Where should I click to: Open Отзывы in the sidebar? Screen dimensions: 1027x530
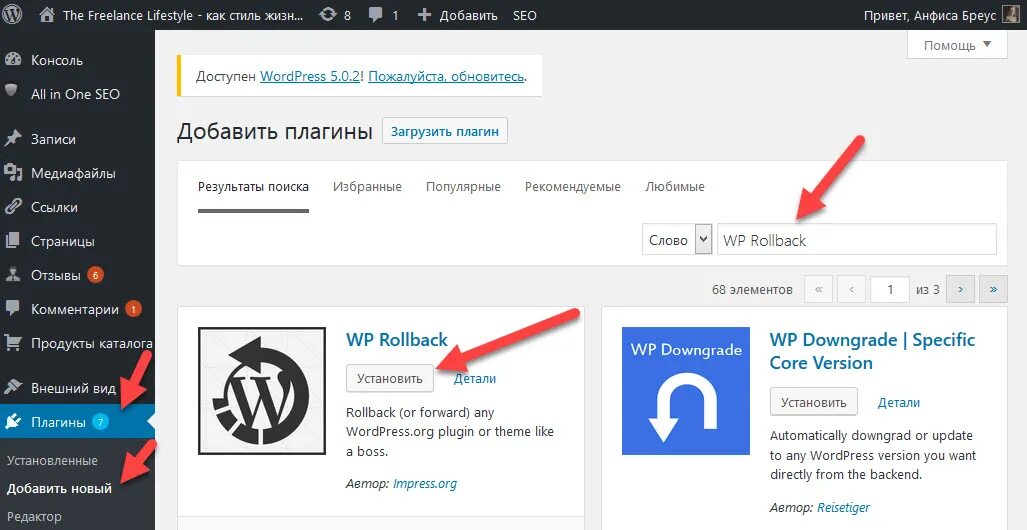pos(56,275)
